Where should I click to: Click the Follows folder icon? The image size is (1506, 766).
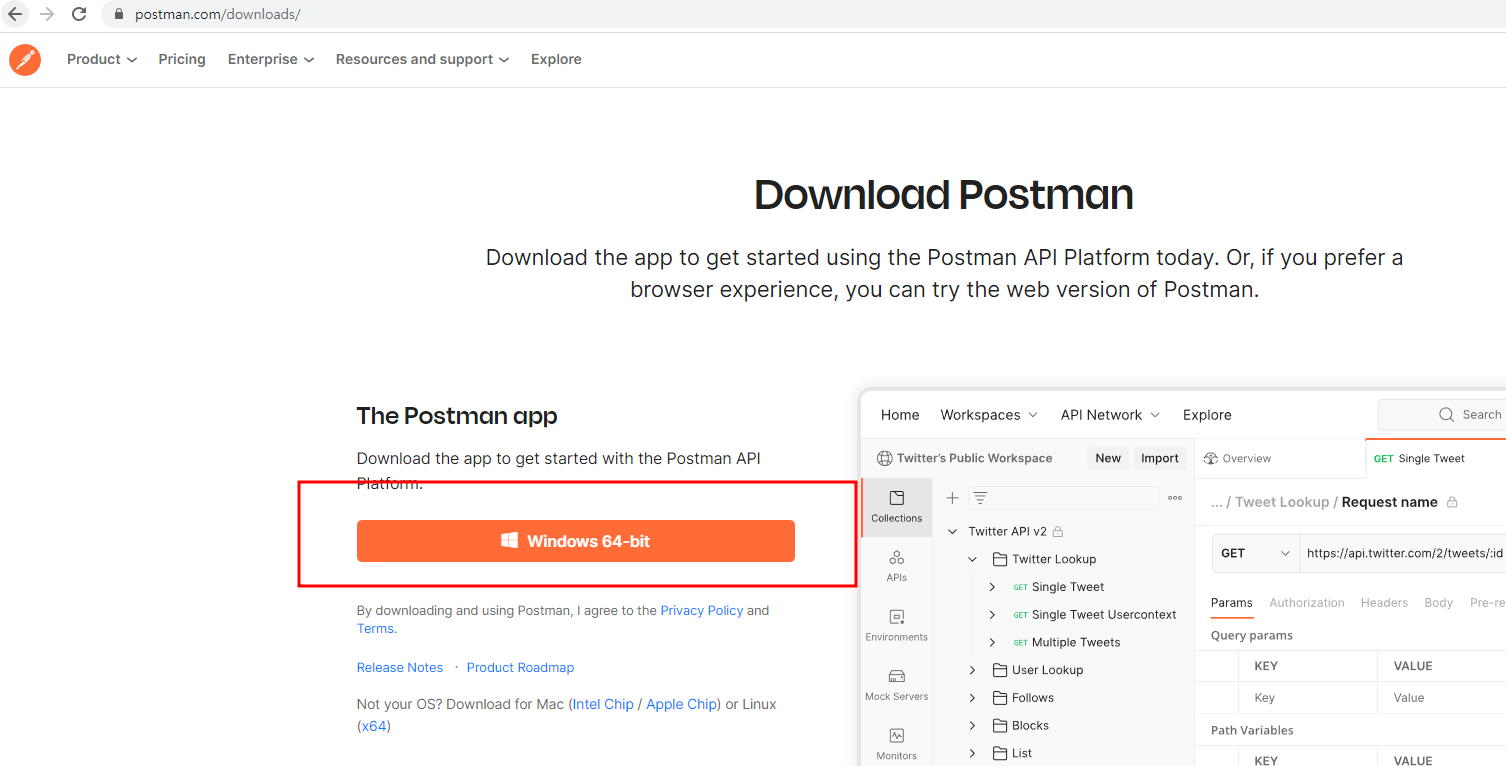(999, 698)
